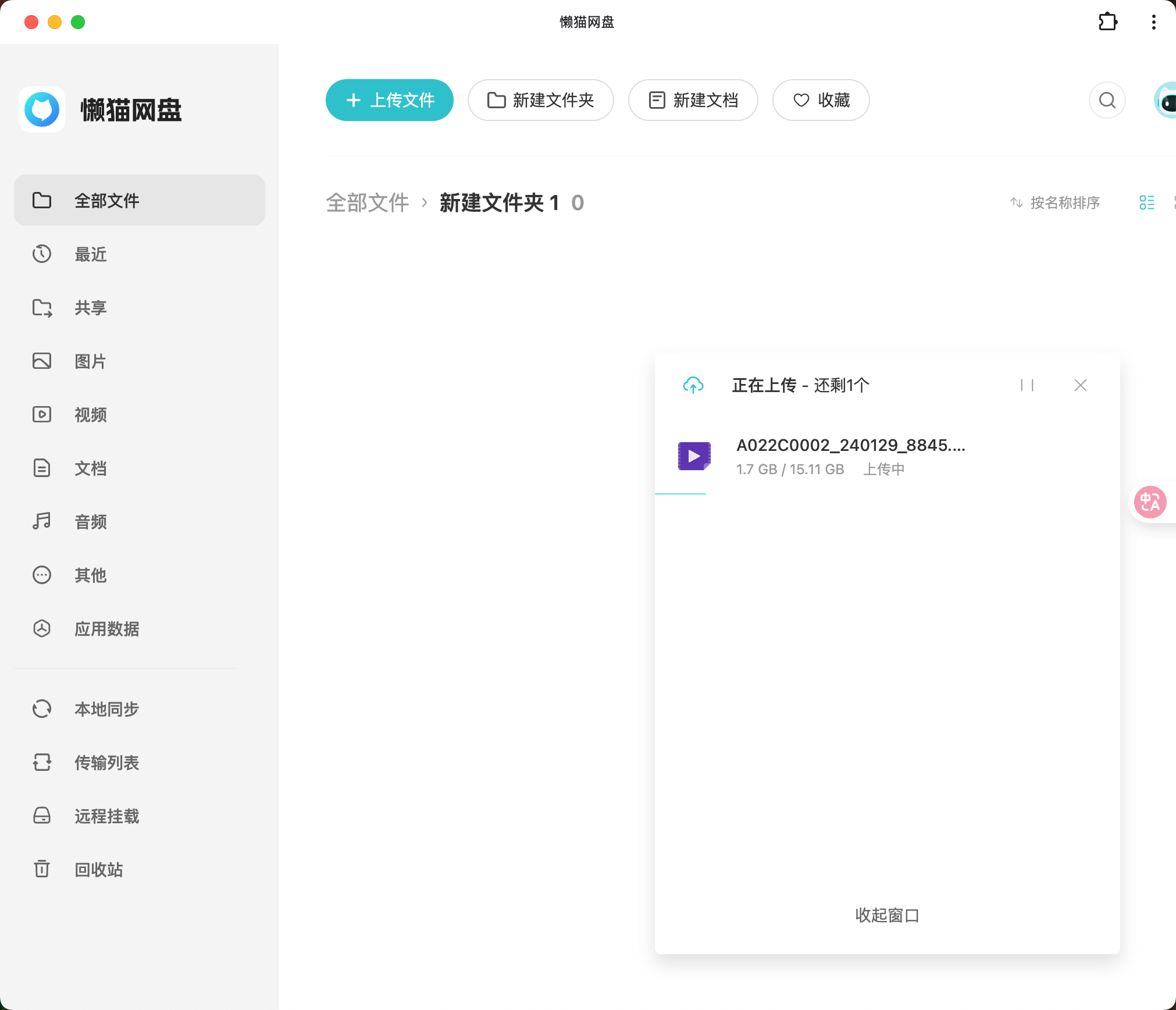Open 本地同步 local sync

pos(106,709)
